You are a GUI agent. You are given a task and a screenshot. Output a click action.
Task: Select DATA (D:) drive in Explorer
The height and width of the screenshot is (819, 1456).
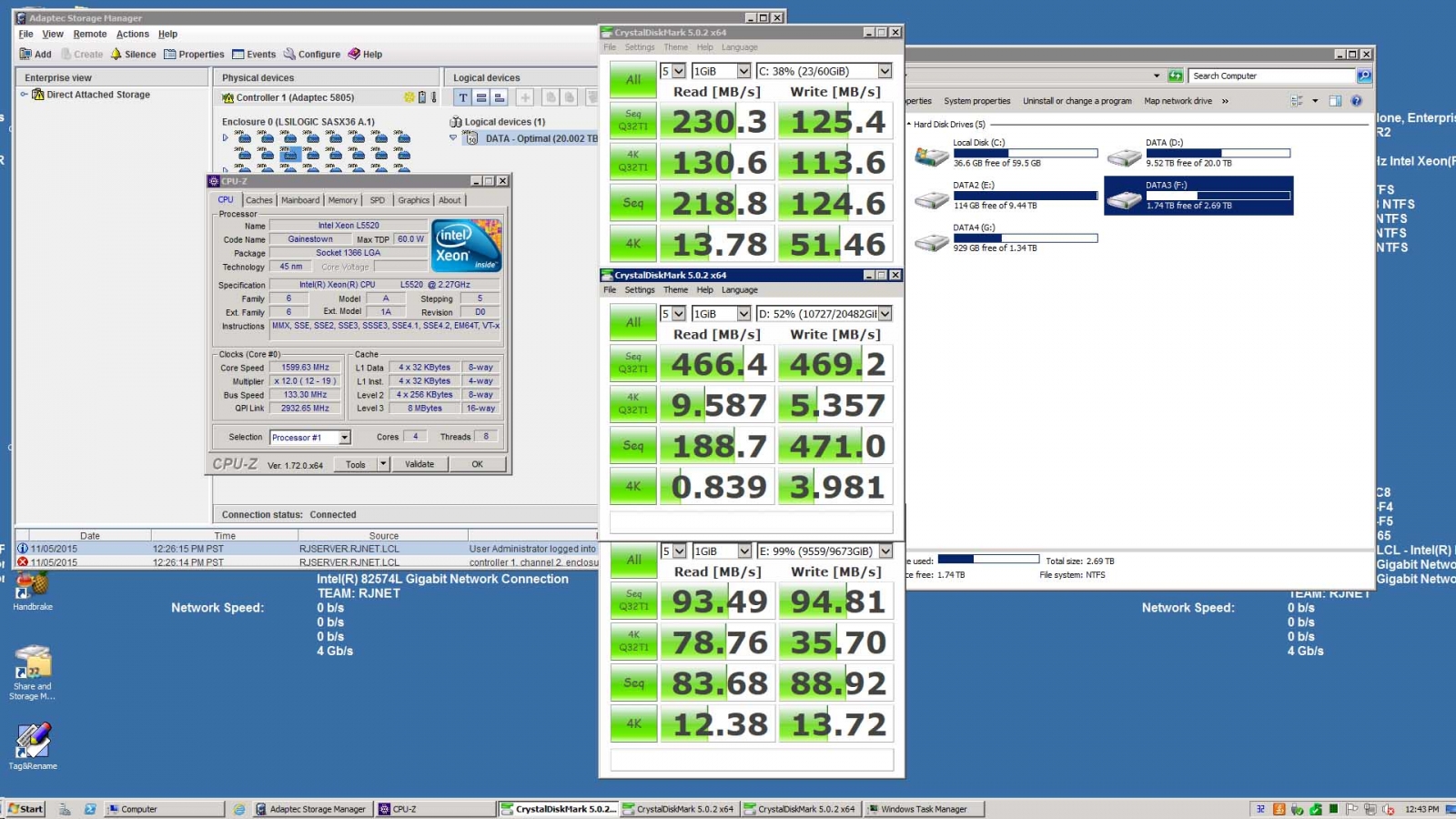(x=1199, y=153)
